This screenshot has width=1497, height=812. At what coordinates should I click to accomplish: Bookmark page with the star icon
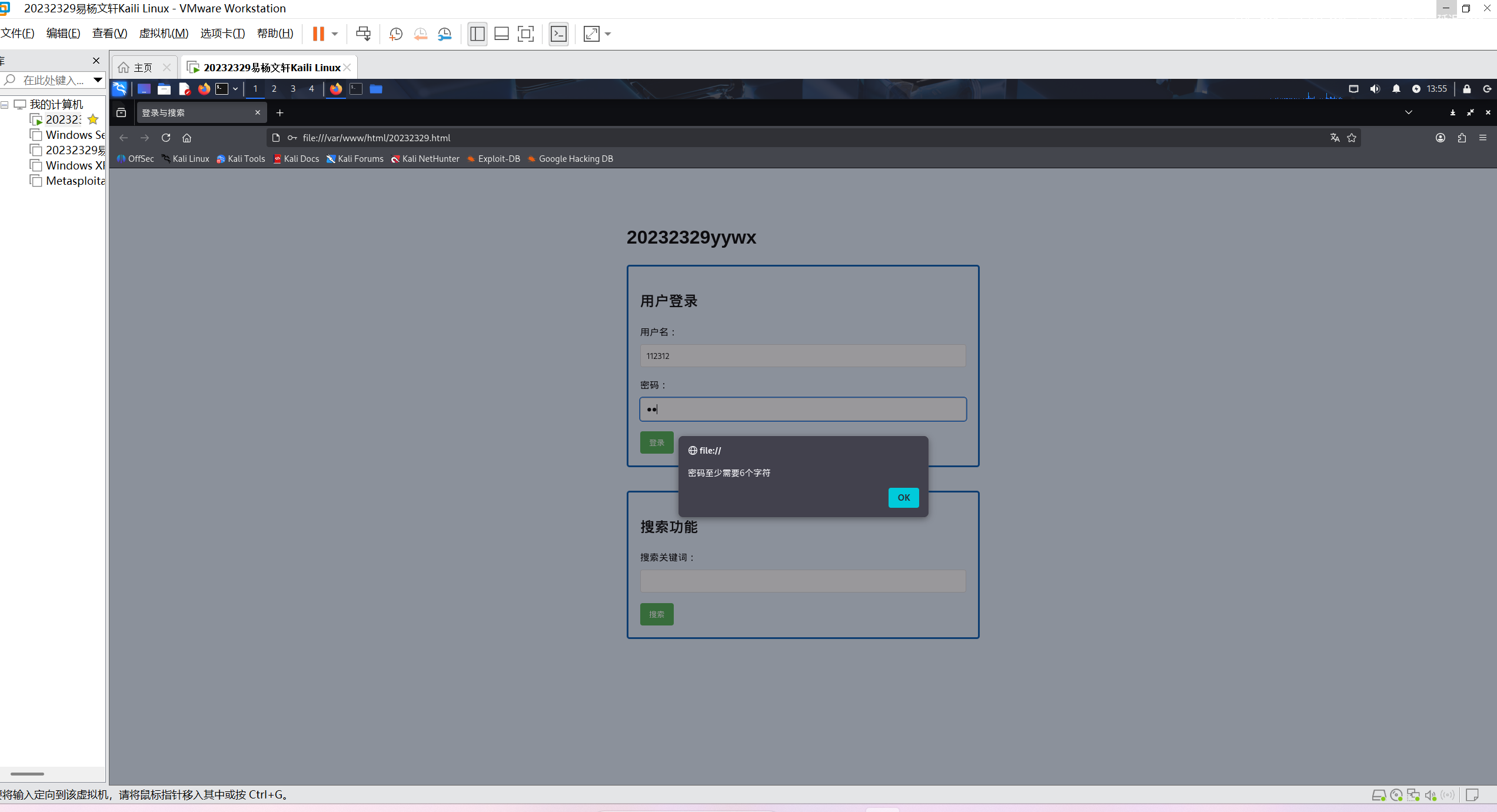[1352, 138]
